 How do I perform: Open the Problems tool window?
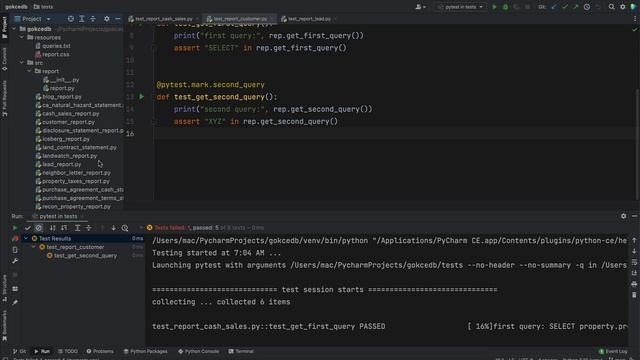(100, 351)
